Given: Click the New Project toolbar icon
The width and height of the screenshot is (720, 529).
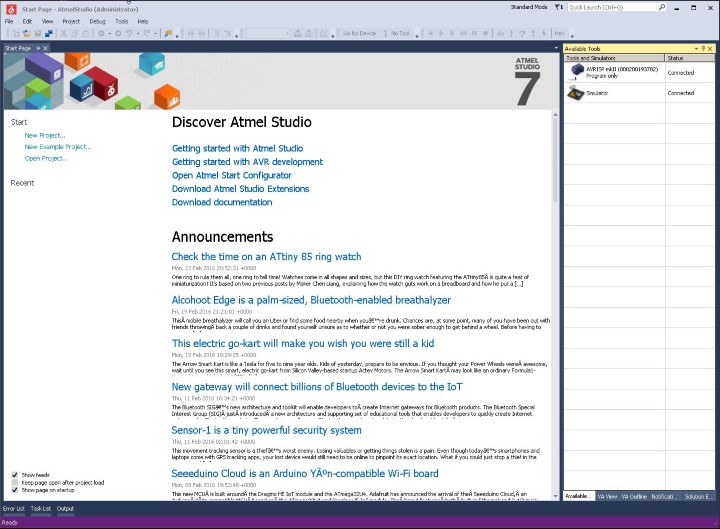Looking at the screenshot, I should point(16,34).
